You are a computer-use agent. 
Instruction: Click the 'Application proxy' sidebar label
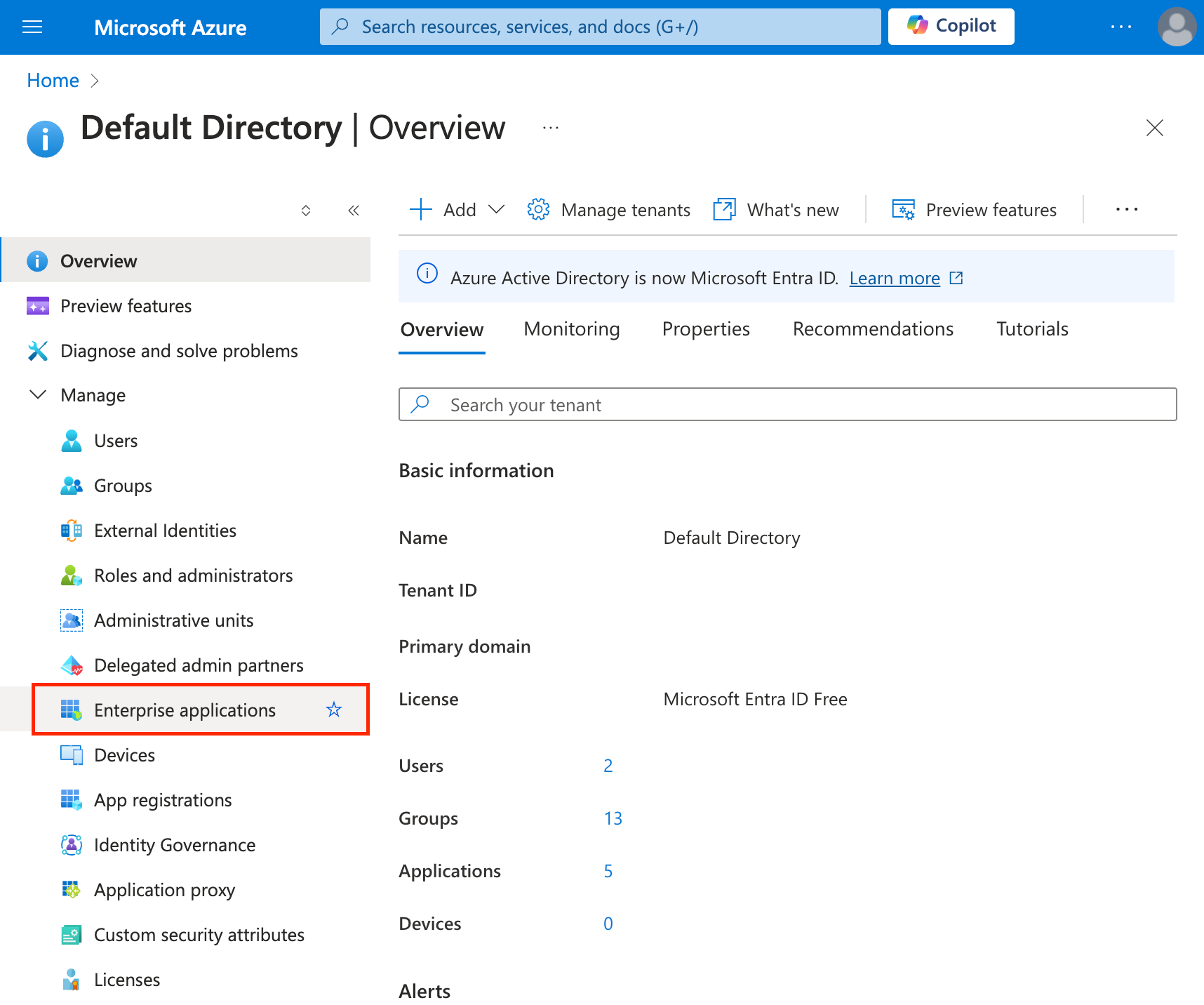click(x=165, y=890)
